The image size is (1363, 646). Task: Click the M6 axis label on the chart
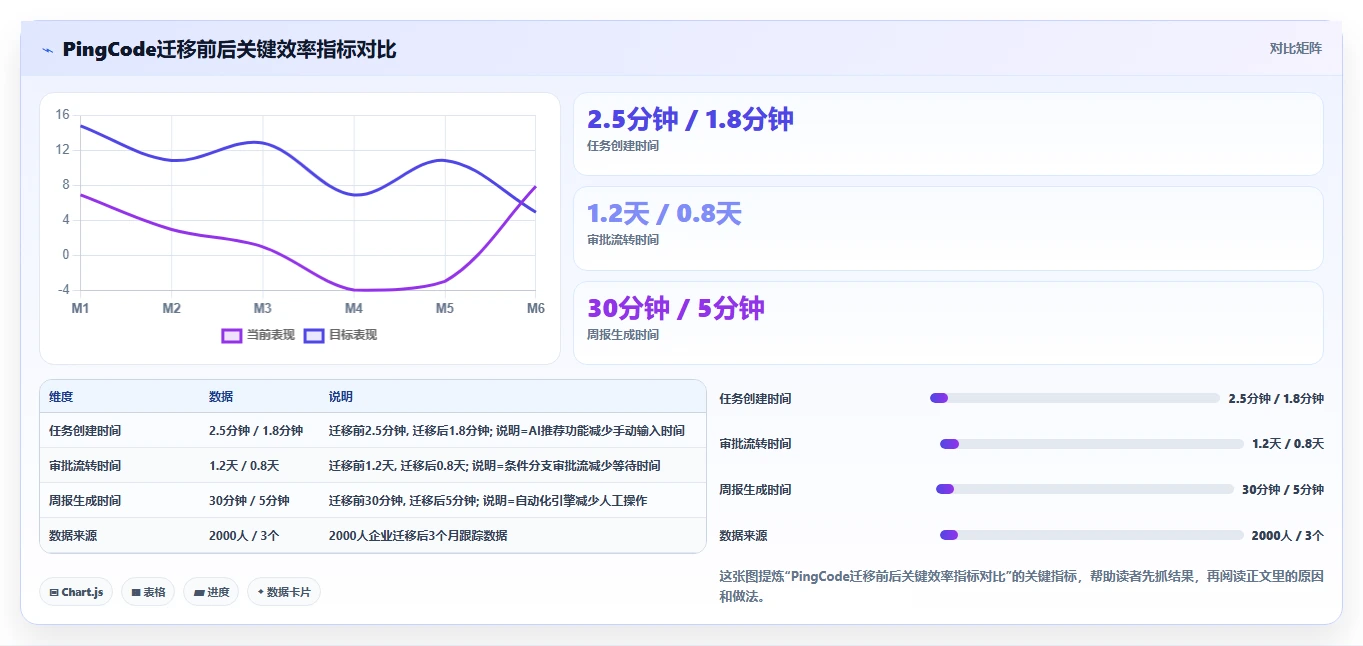pyautogui.click(x=536, y=308)
